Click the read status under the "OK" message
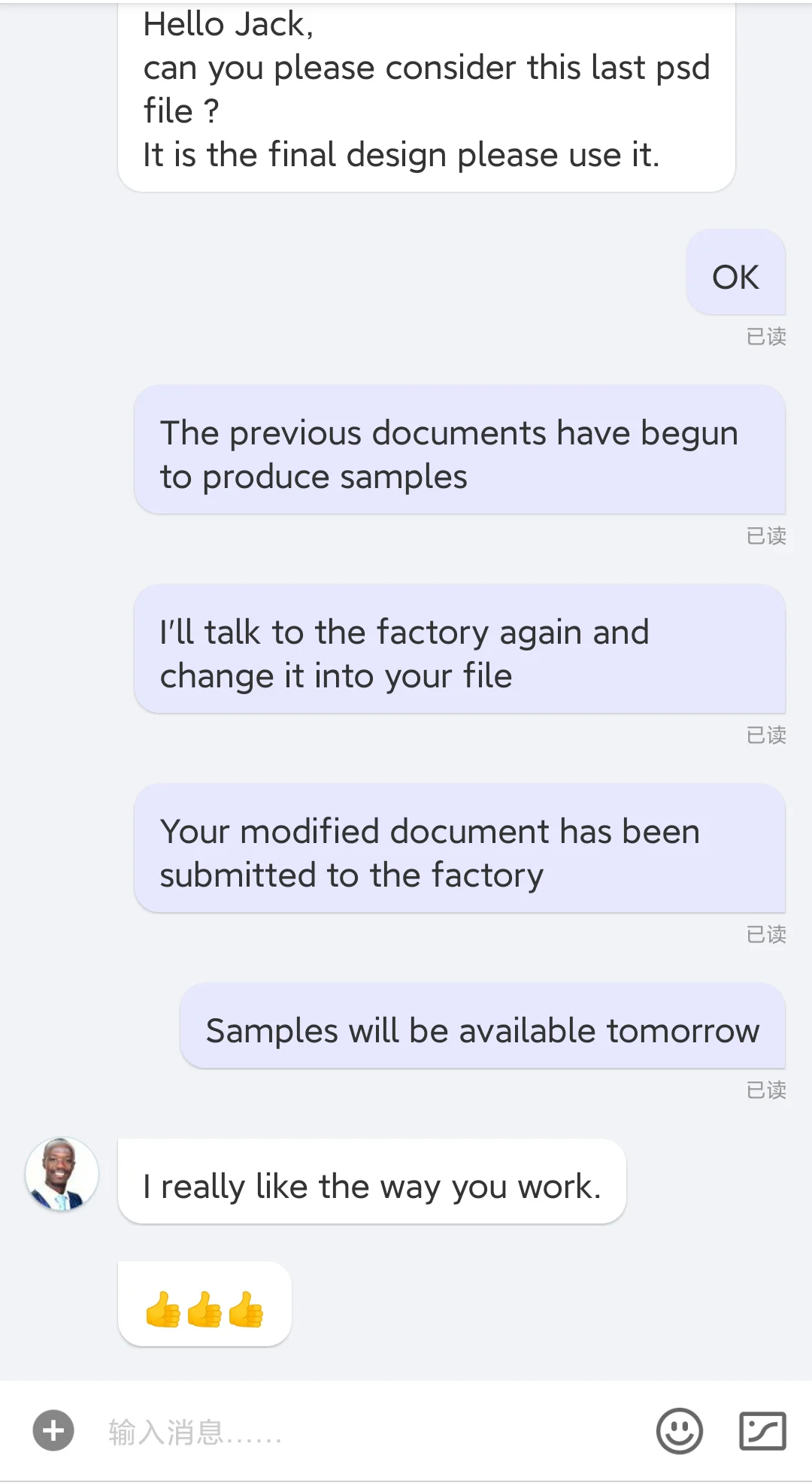The image size is (812, 1483). pyautogui.click(x=766, y=336)
